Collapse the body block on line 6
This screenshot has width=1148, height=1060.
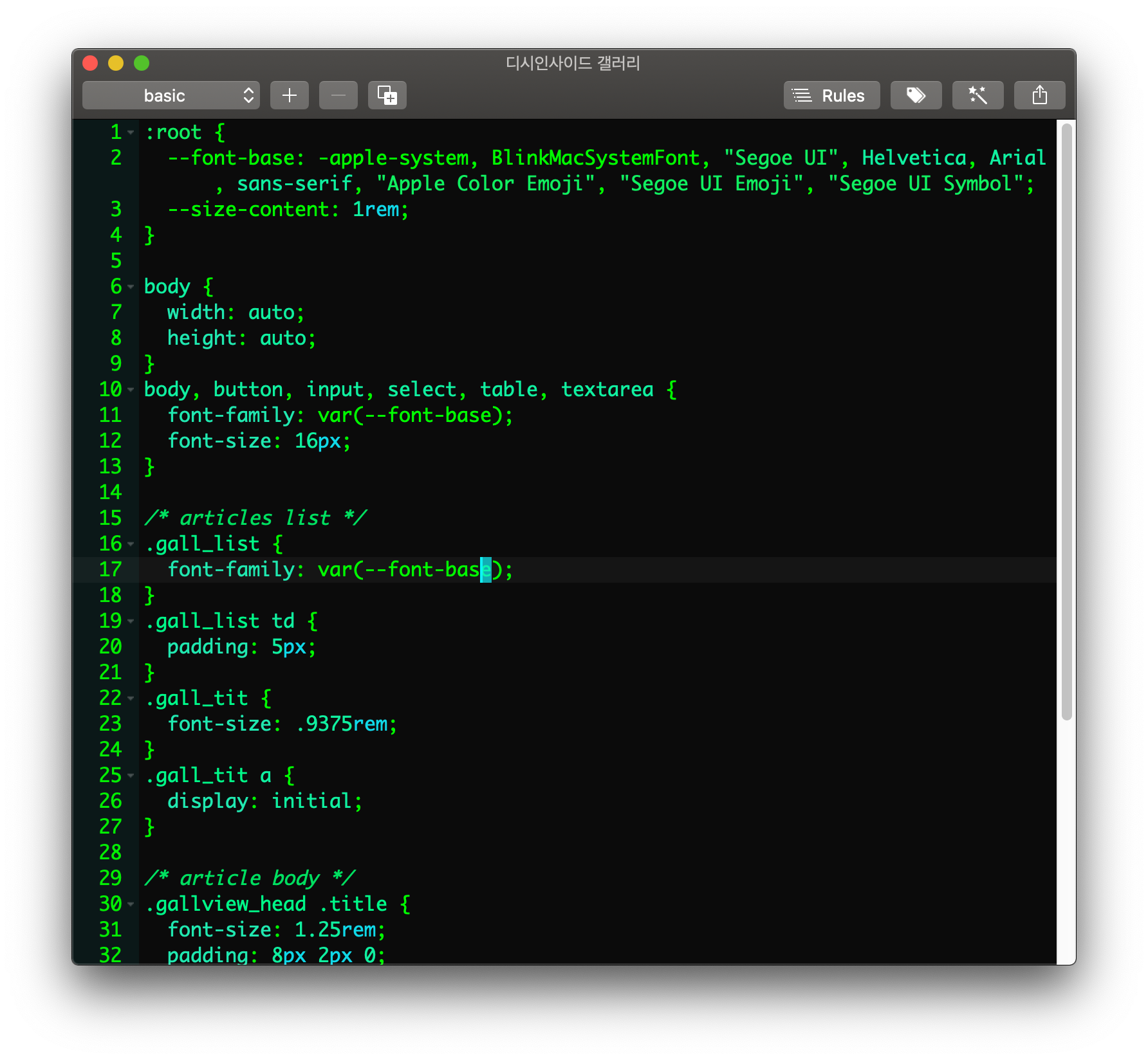tap(131, 287)
